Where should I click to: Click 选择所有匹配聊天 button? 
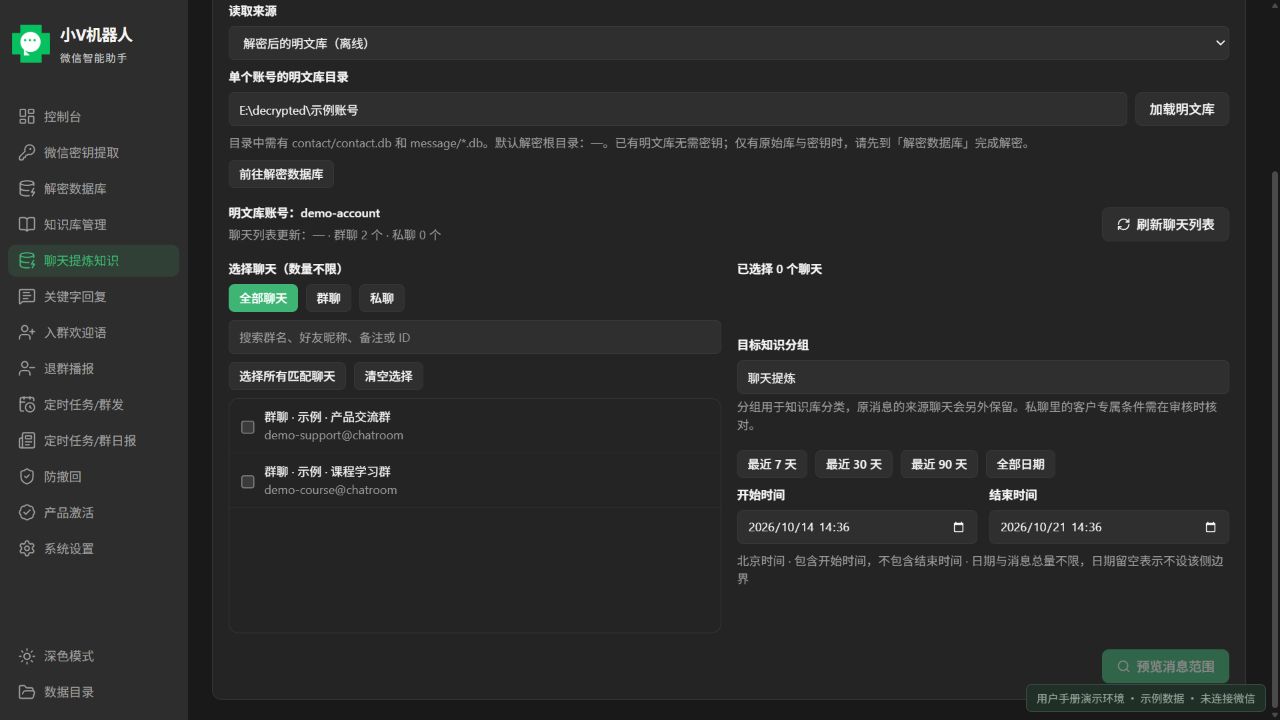tap(287, 376)
